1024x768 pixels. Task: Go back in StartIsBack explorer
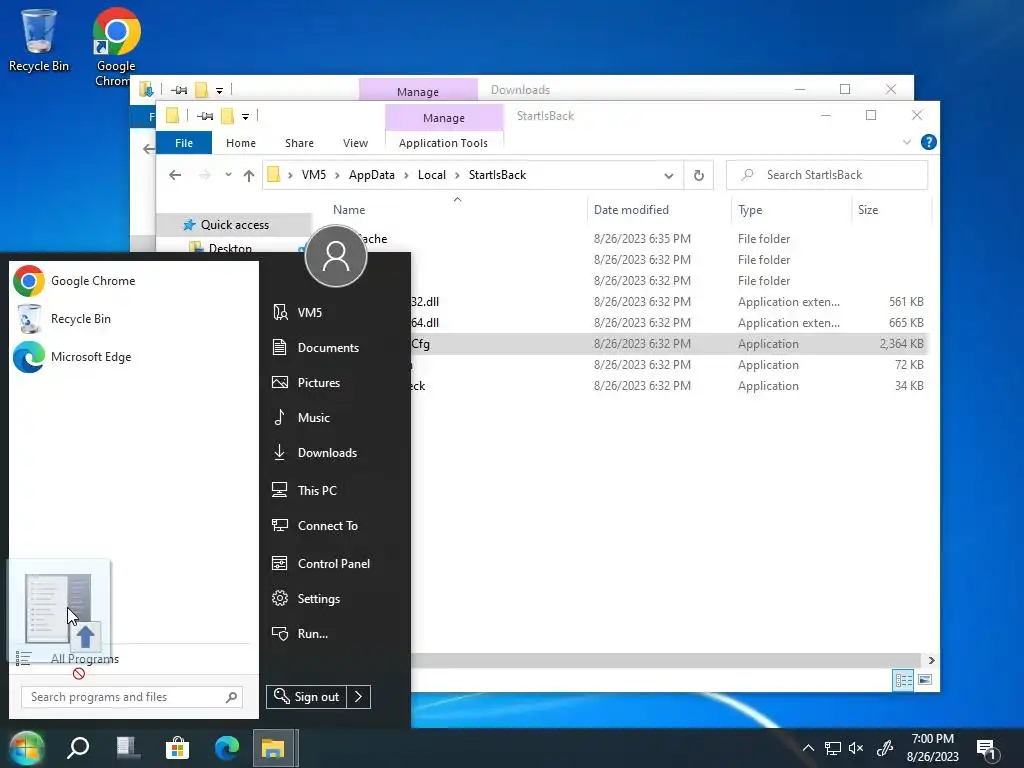tap(175, 175)
